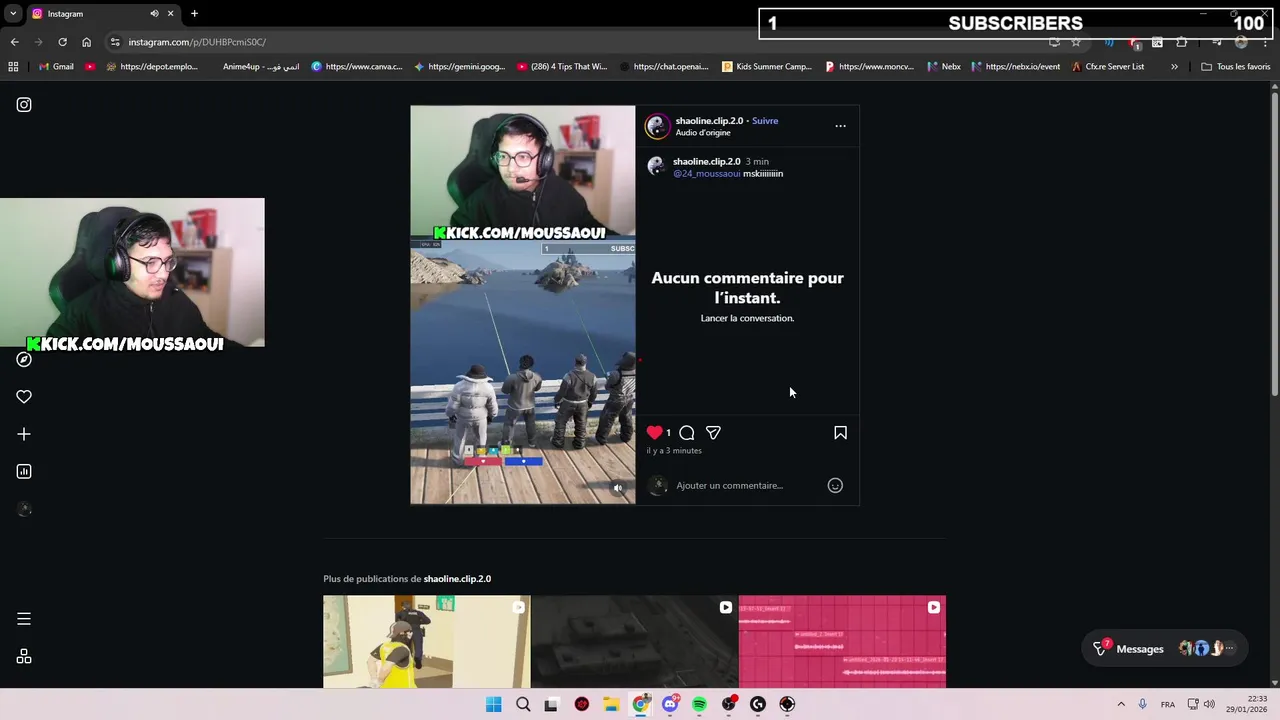Expand the bookmarks overflow chevron
The width and height of the screenshot is (1280, 720).
tap(1174, 67)
